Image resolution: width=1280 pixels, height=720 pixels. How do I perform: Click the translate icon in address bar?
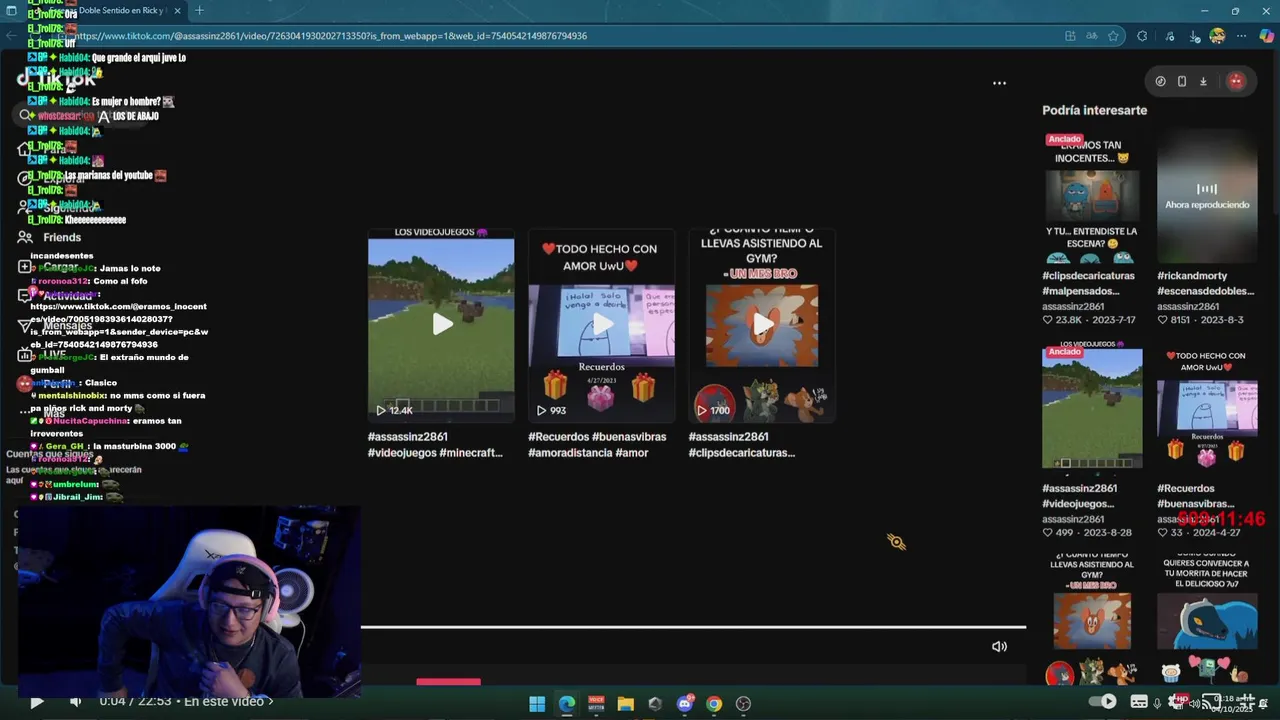point(1092,36)
